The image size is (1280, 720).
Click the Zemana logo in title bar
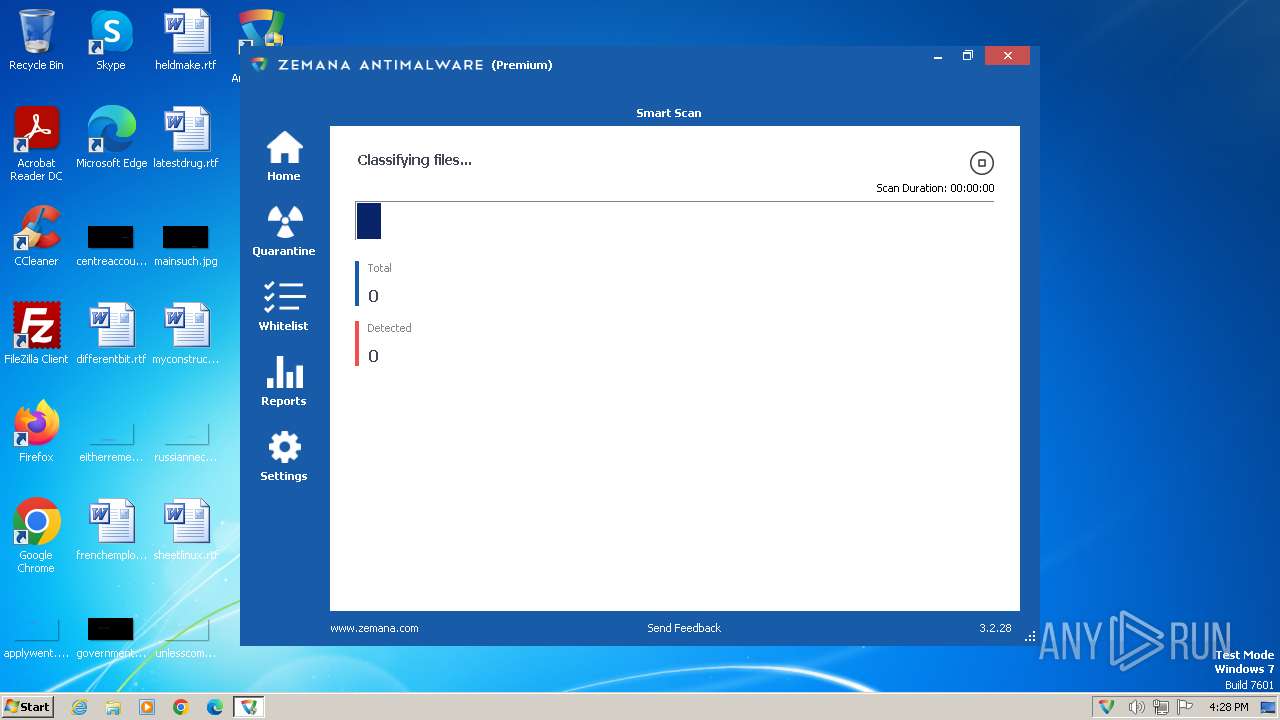pos(259,64)
